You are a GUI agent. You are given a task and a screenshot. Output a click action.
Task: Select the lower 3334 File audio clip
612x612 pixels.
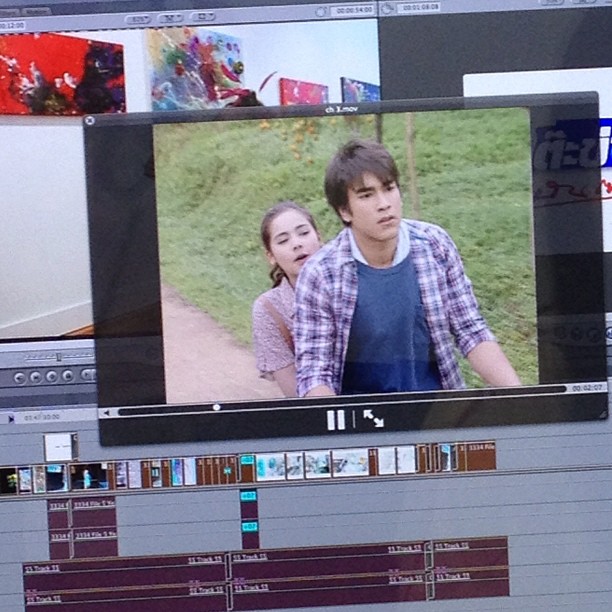point(95,543)
